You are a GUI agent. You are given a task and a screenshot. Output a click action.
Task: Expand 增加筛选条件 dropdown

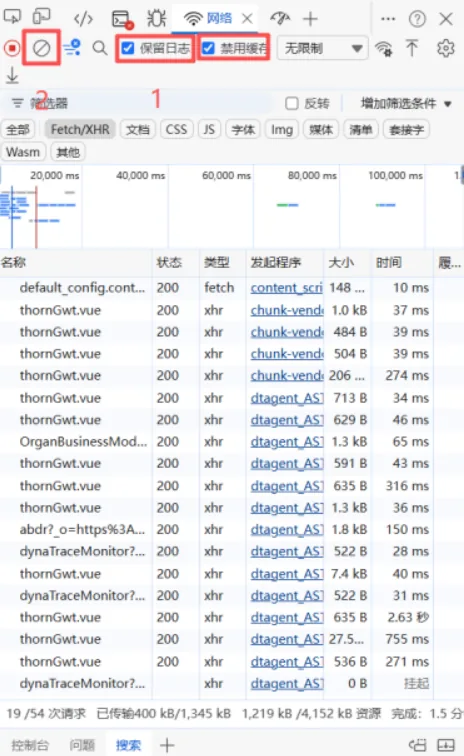(x=406, y=103)
